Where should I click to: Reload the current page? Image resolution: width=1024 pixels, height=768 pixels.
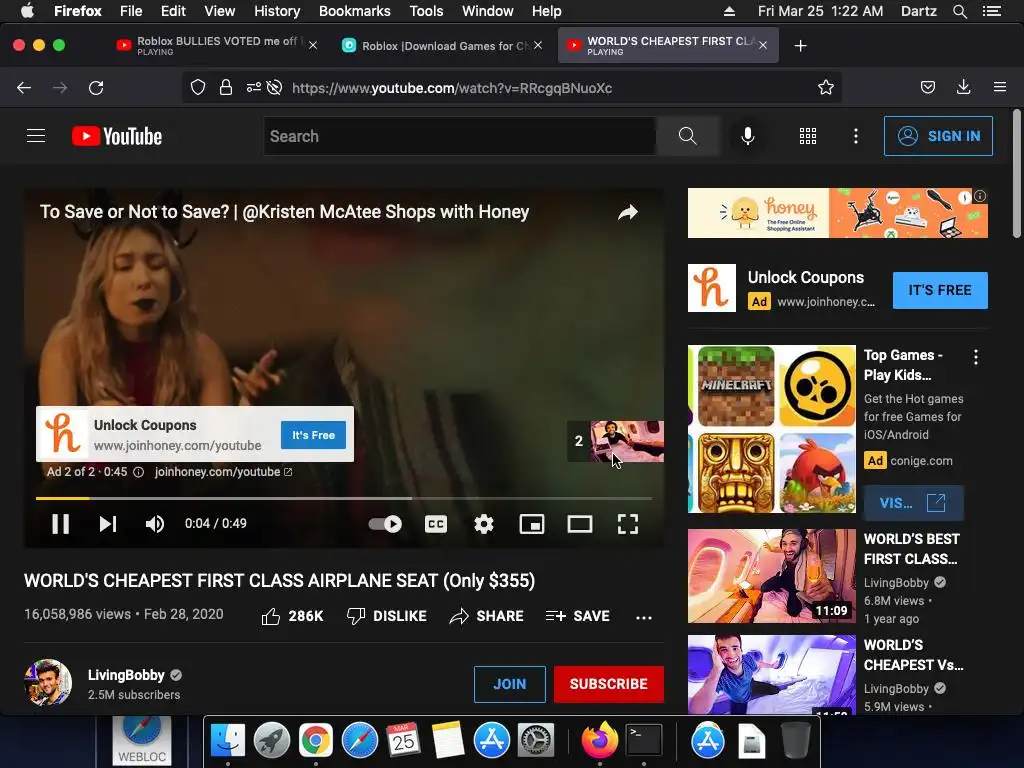coord(96,88)
